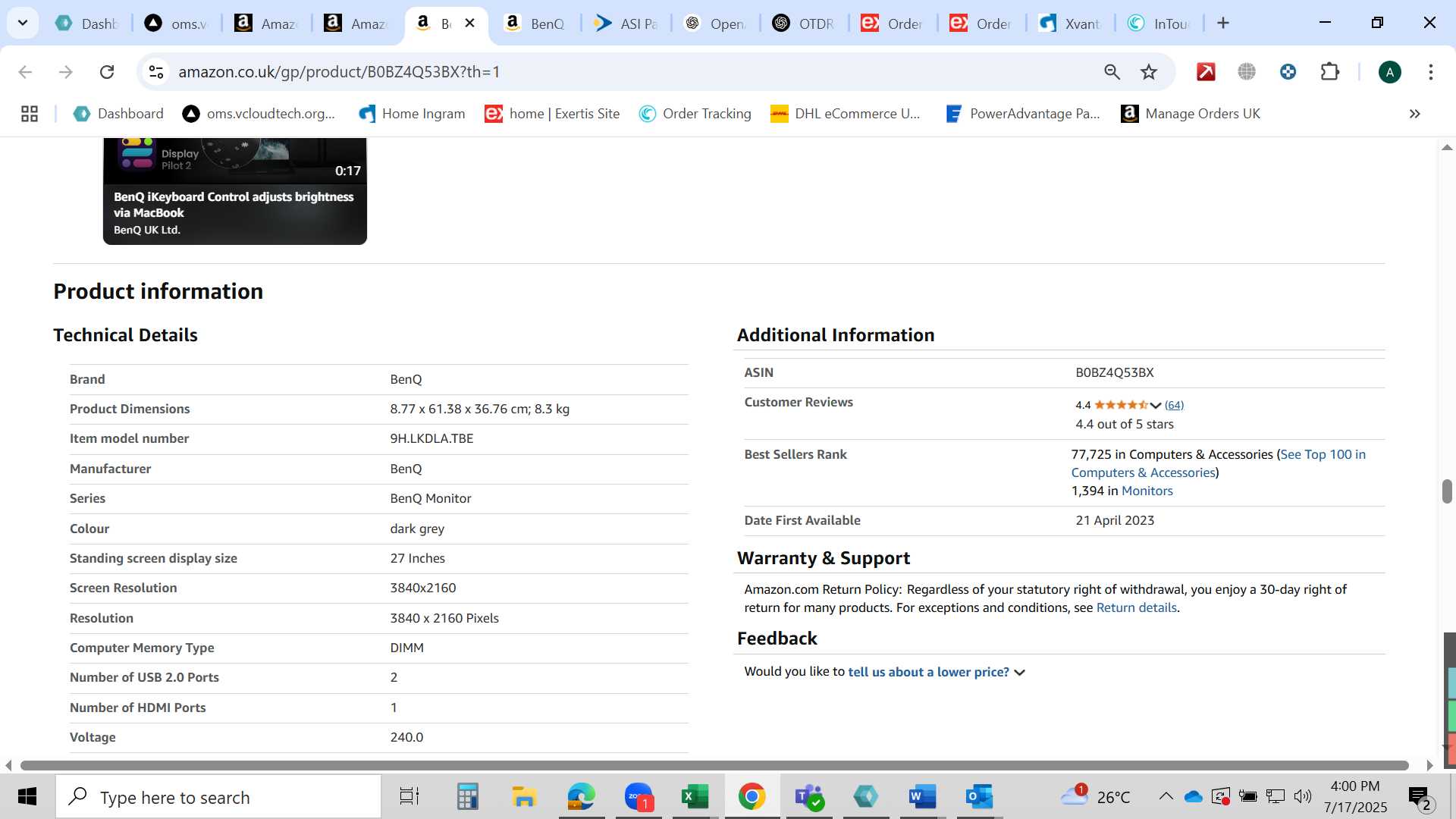Switch to the BenQ browser tab
Viewport: 1456px width, 819px height.
(x=535, y=24)
